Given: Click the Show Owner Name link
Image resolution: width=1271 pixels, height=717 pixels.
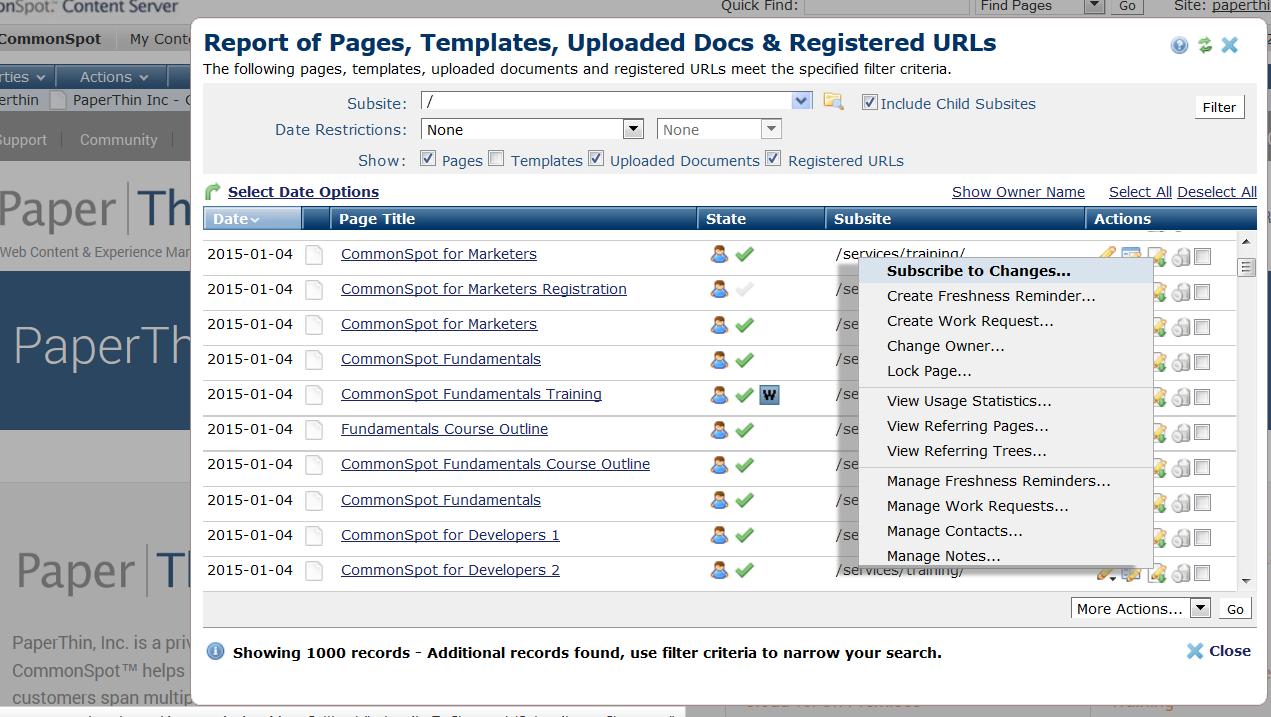Looking at the screenshot, I should (x=1018, y=192).
